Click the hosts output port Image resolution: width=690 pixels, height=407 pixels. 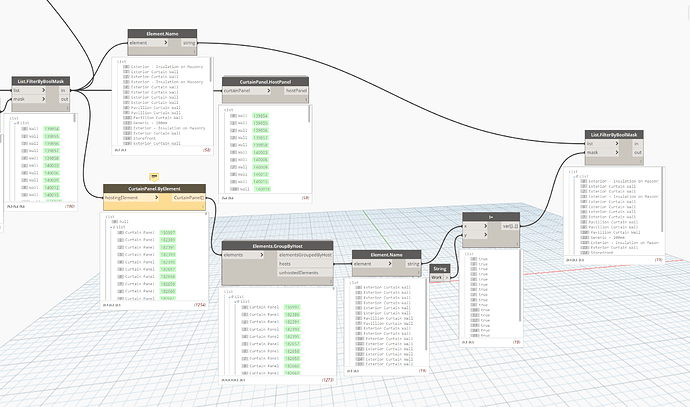pyautogui.click(x=305, y=264)
